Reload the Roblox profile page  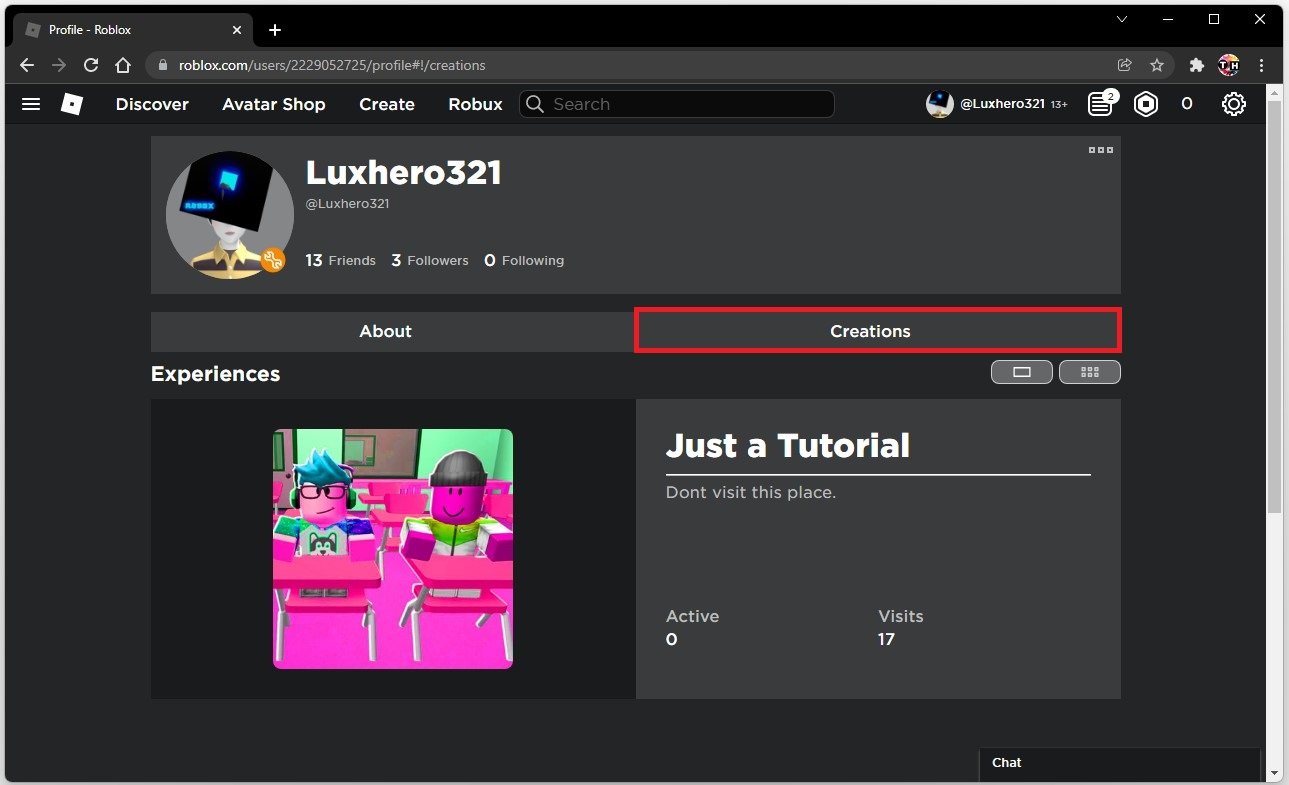tap(91, 65)
